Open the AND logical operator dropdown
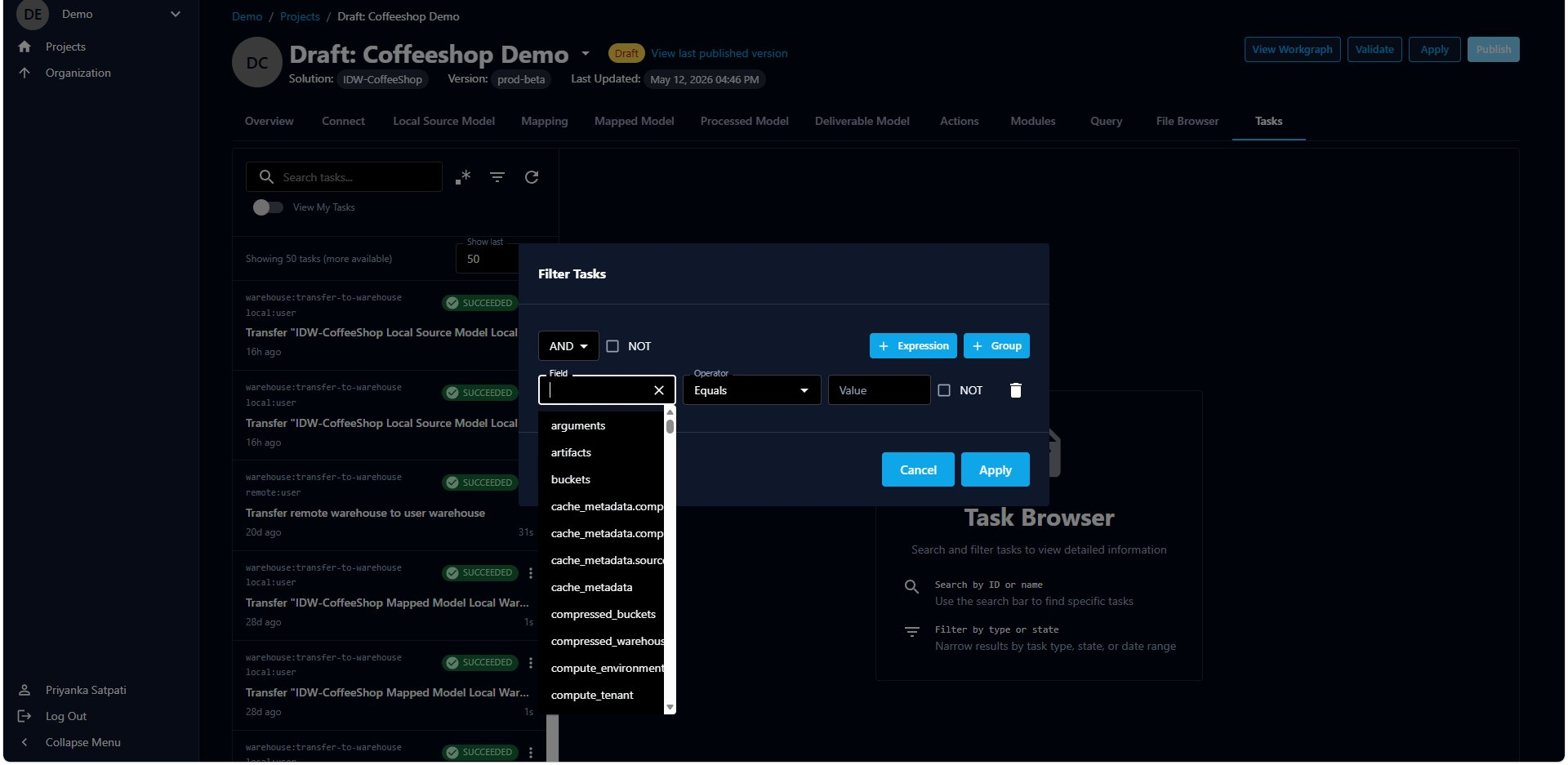Viewport: 1568px width, 765px height. tap(568, 346)
